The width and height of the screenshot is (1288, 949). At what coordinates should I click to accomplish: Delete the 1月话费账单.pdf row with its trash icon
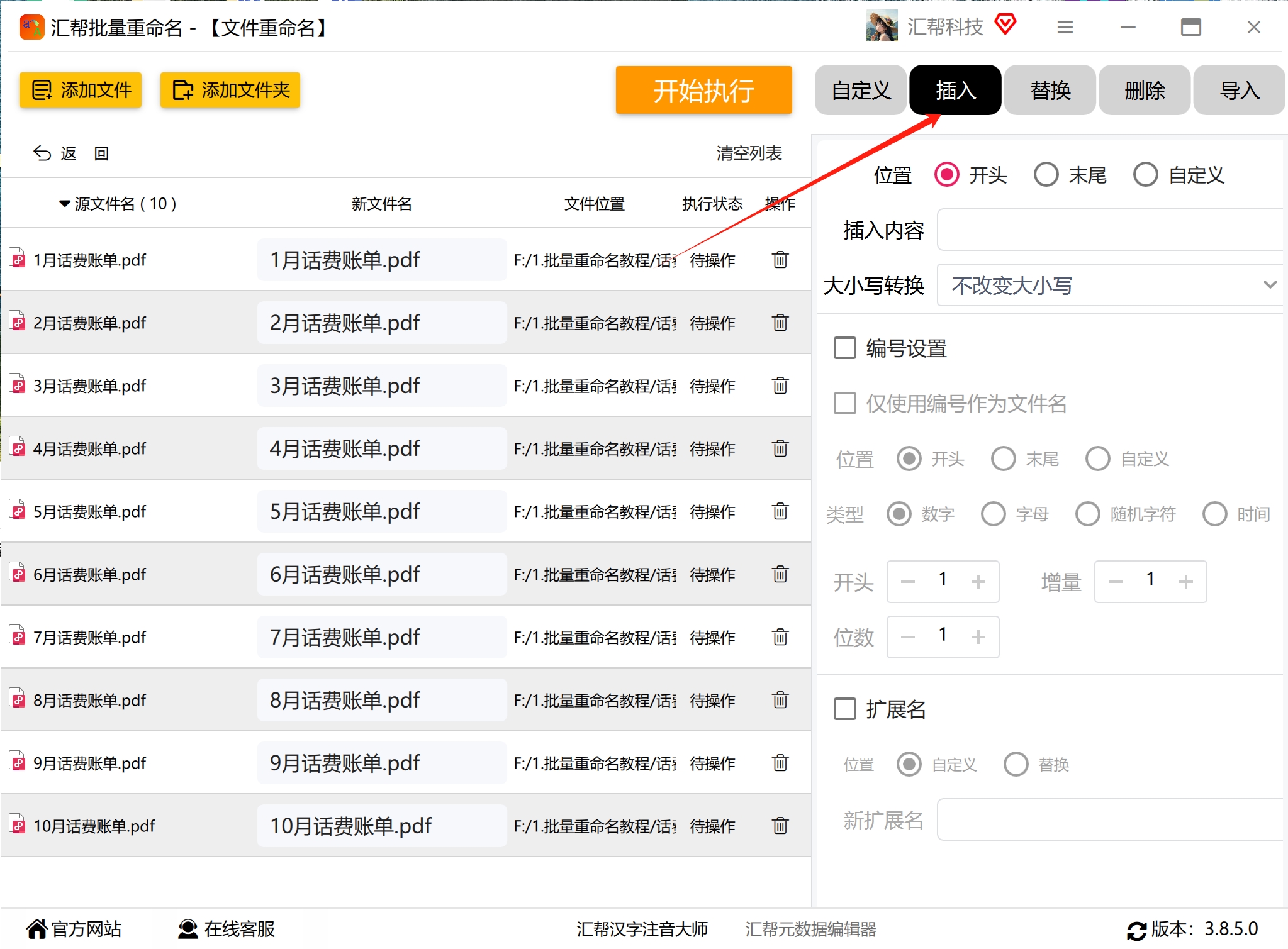[x=780, y=260]
